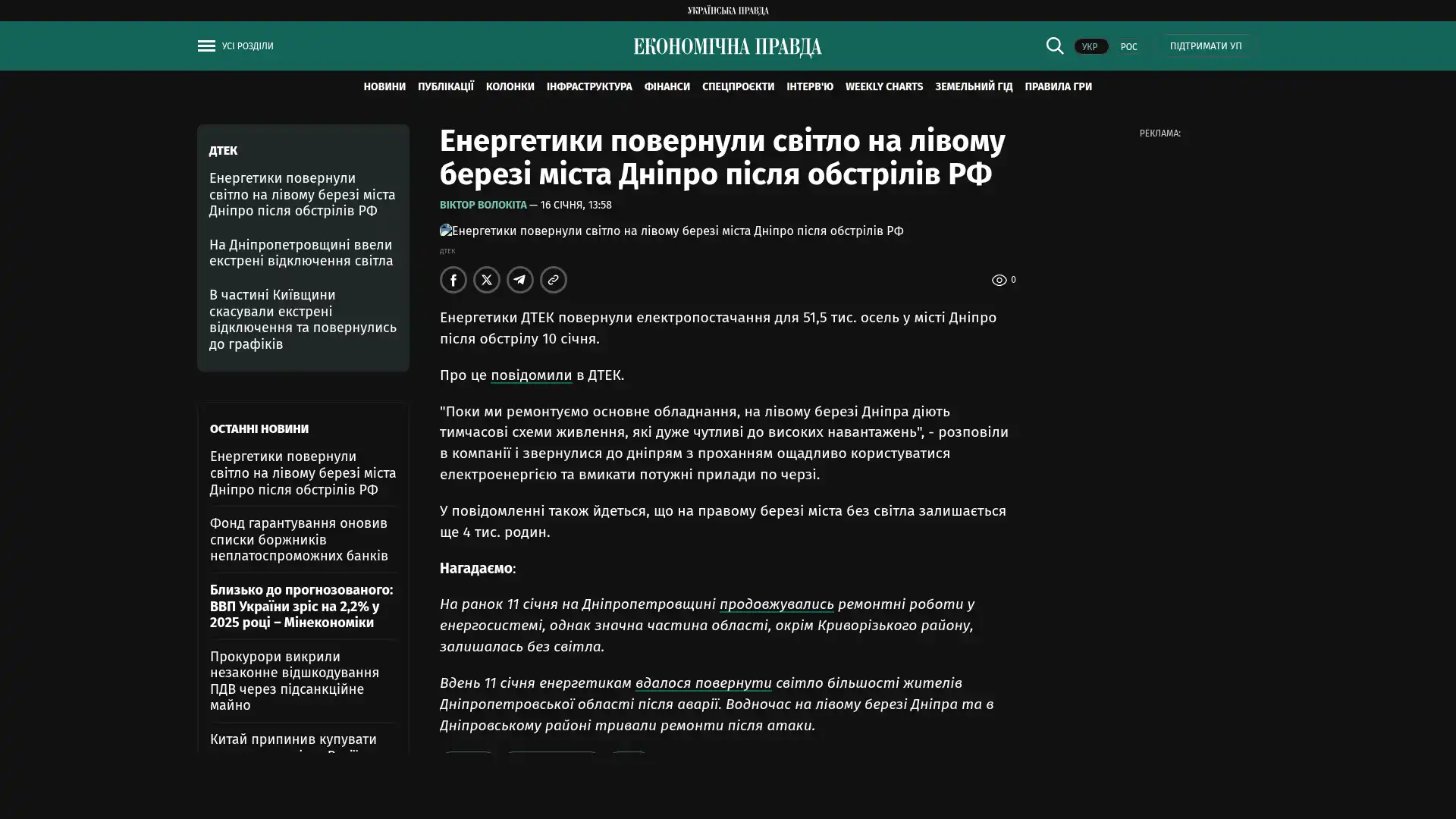Share article via Telegram

[x=519, y=280]
